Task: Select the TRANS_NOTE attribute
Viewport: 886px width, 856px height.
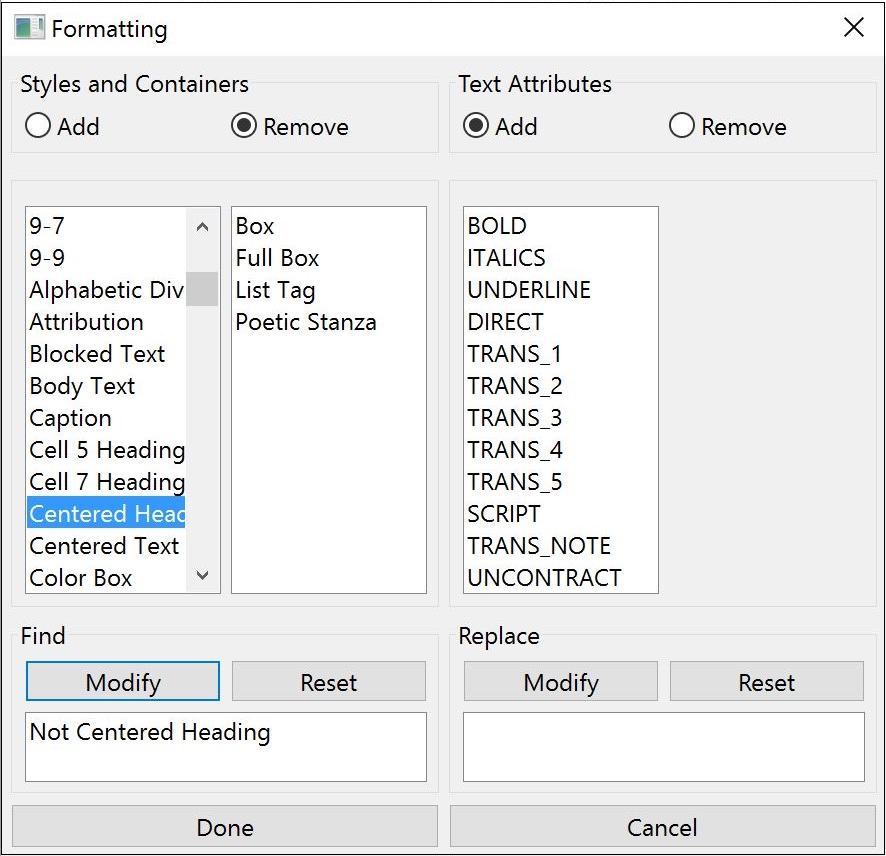Action: pos(539,546)
